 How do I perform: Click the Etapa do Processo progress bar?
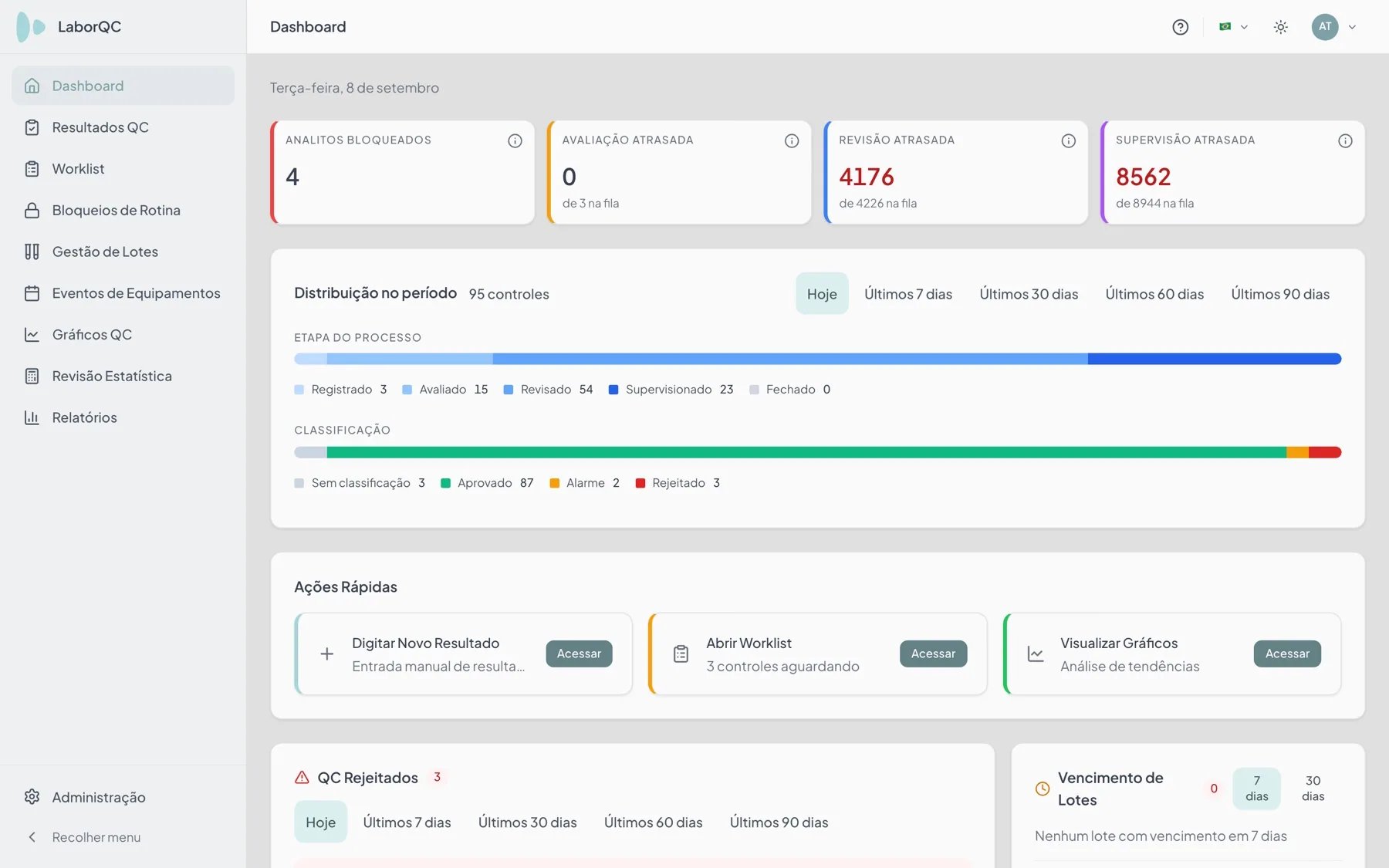818,359
